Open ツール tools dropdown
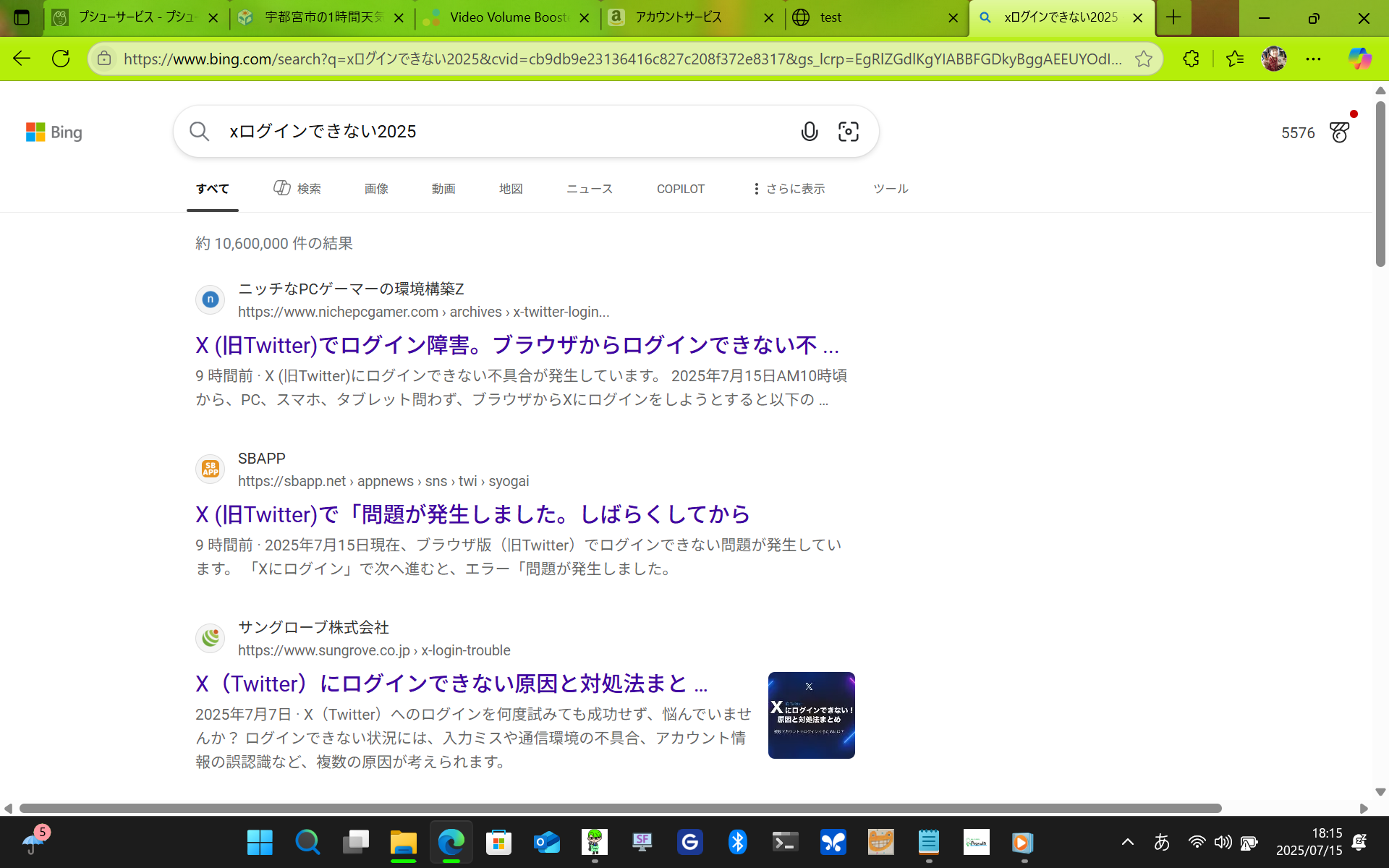The height and width of the screenshot is (868, 1389). pos(891,189)
